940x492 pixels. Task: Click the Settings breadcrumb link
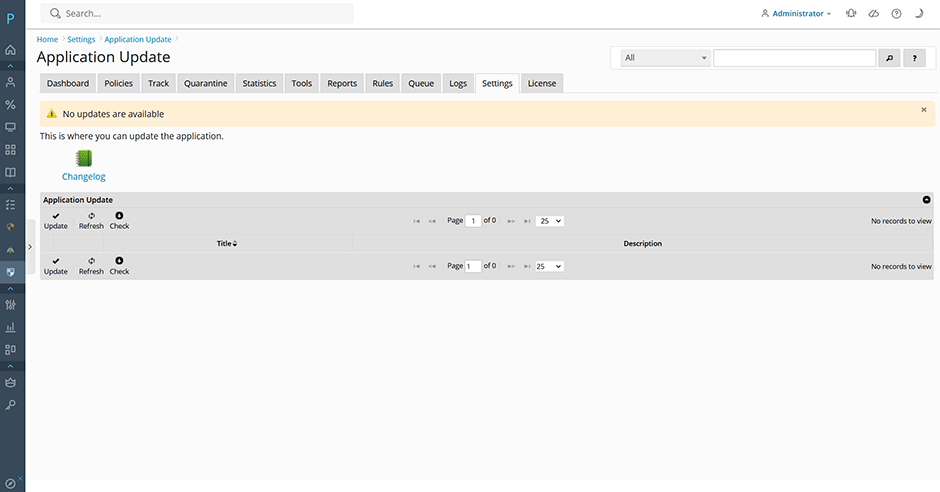[81, 40]
